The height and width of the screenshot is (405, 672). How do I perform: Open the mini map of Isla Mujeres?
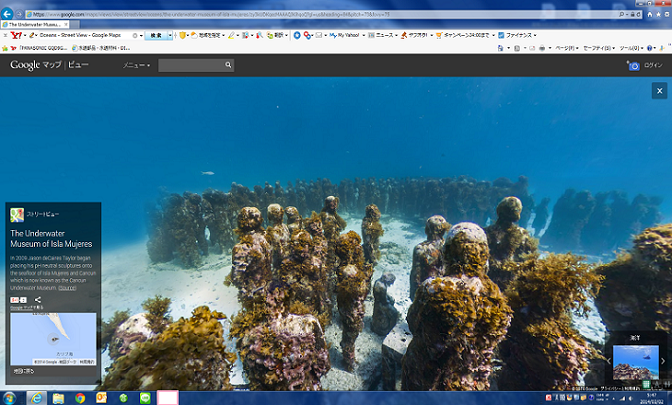coord(53,339)
